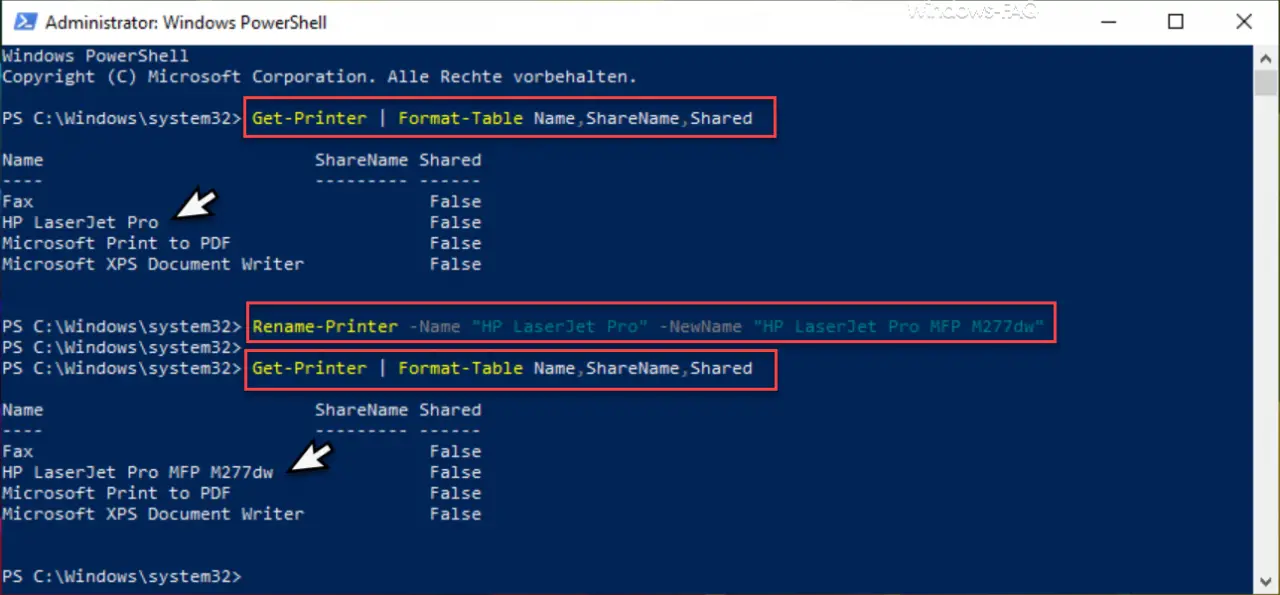Click the 'Shared' header of second table
1280x595 pixels.
tap(450, 410)
